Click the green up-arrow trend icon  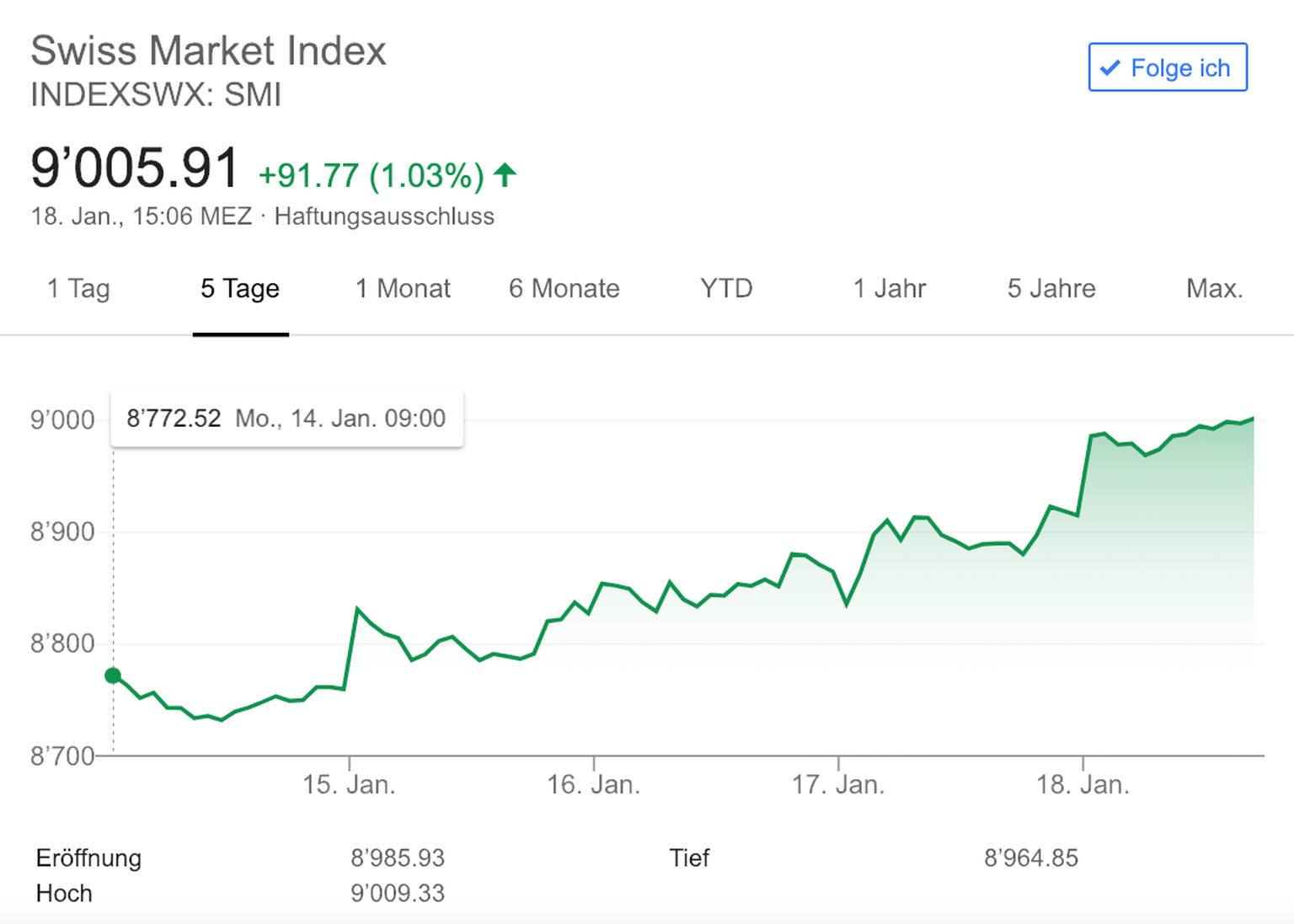[505, 175]
